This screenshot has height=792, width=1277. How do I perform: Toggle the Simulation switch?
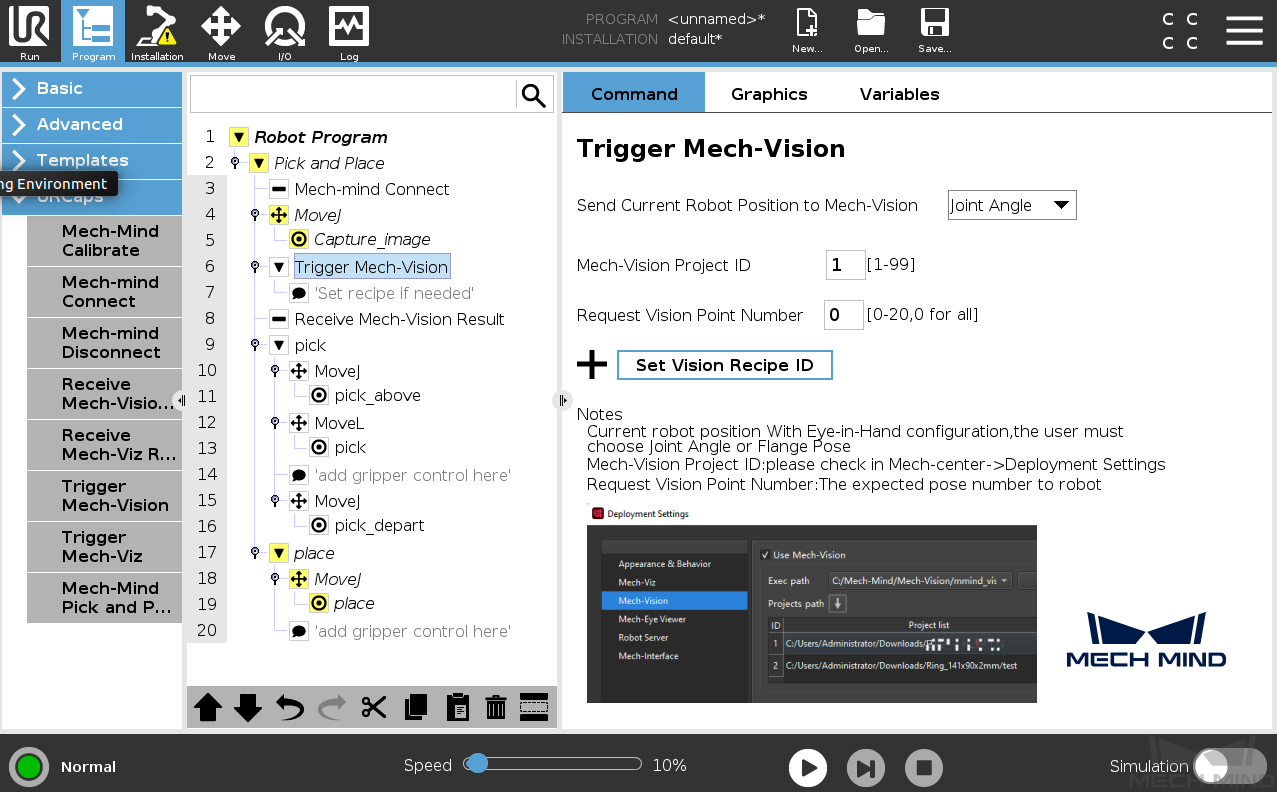tap(1229, 767)
